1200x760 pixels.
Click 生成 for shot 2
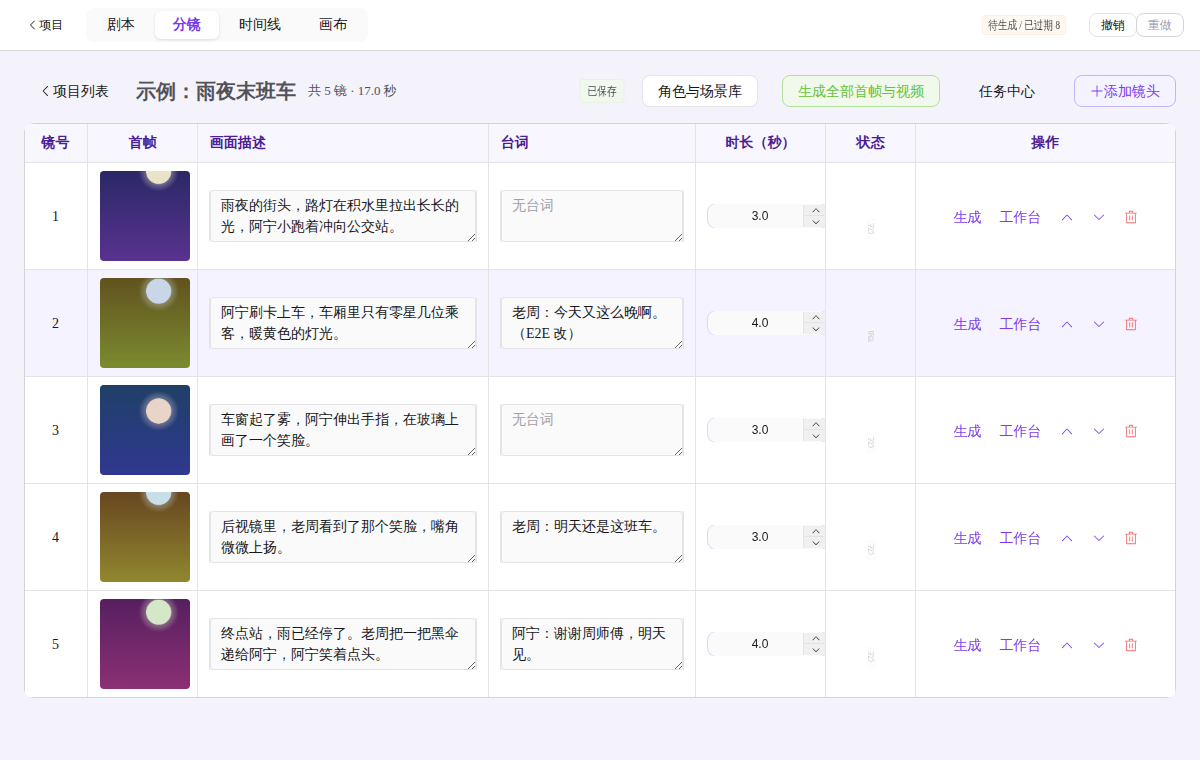tap(967, 324)
